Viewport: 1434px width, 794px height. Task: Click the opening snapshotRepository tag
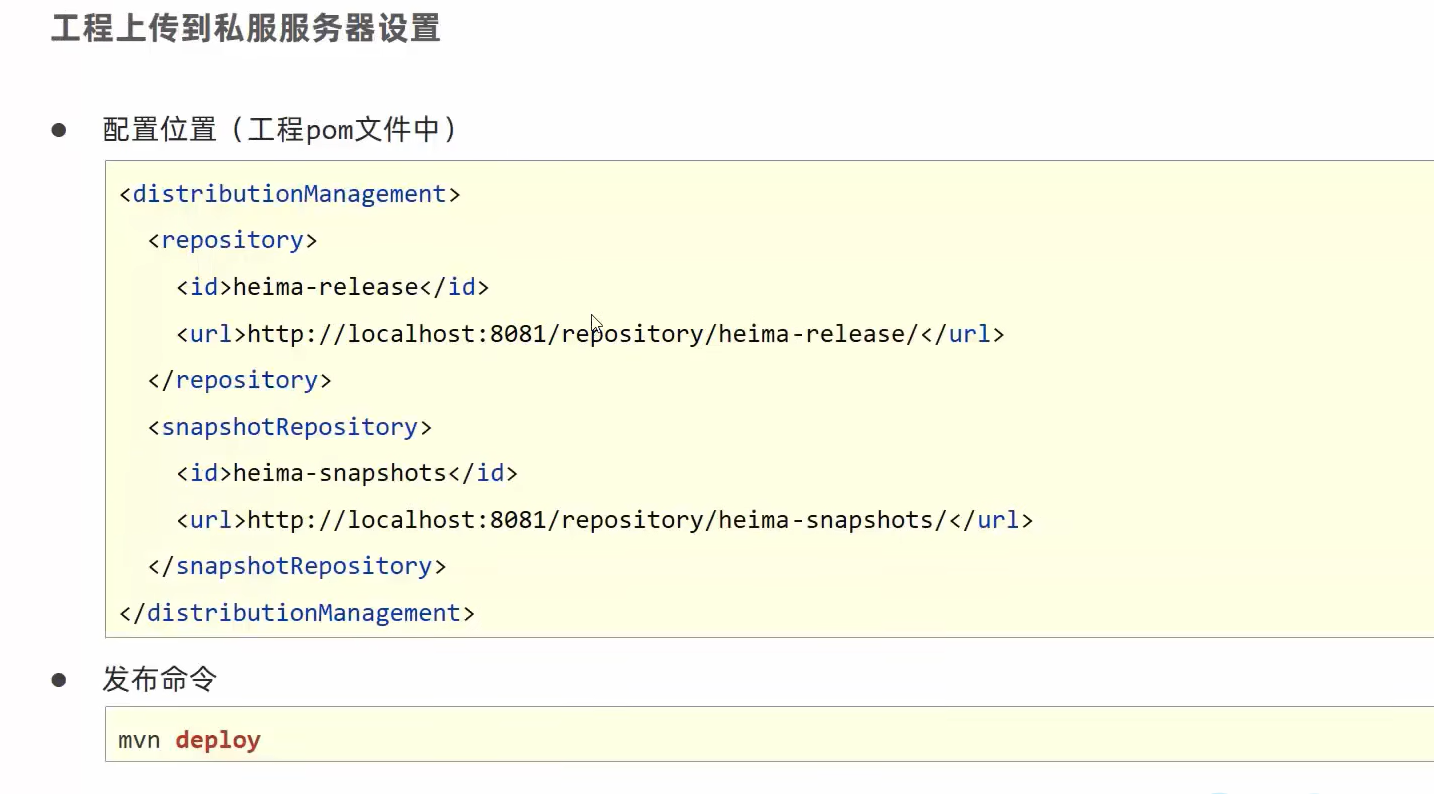coord(290,427)
